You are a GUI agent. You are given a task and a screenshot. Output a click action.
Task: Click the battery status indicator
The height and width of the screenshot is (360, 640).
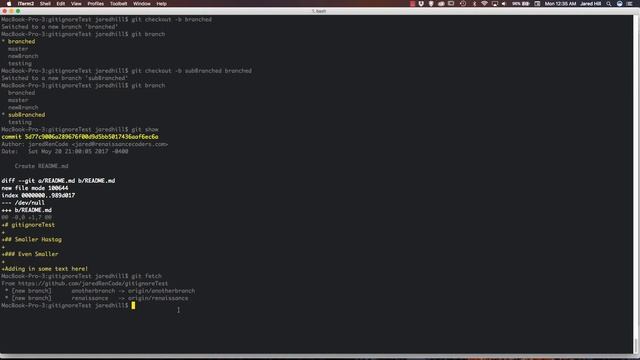tap(521, 4)
